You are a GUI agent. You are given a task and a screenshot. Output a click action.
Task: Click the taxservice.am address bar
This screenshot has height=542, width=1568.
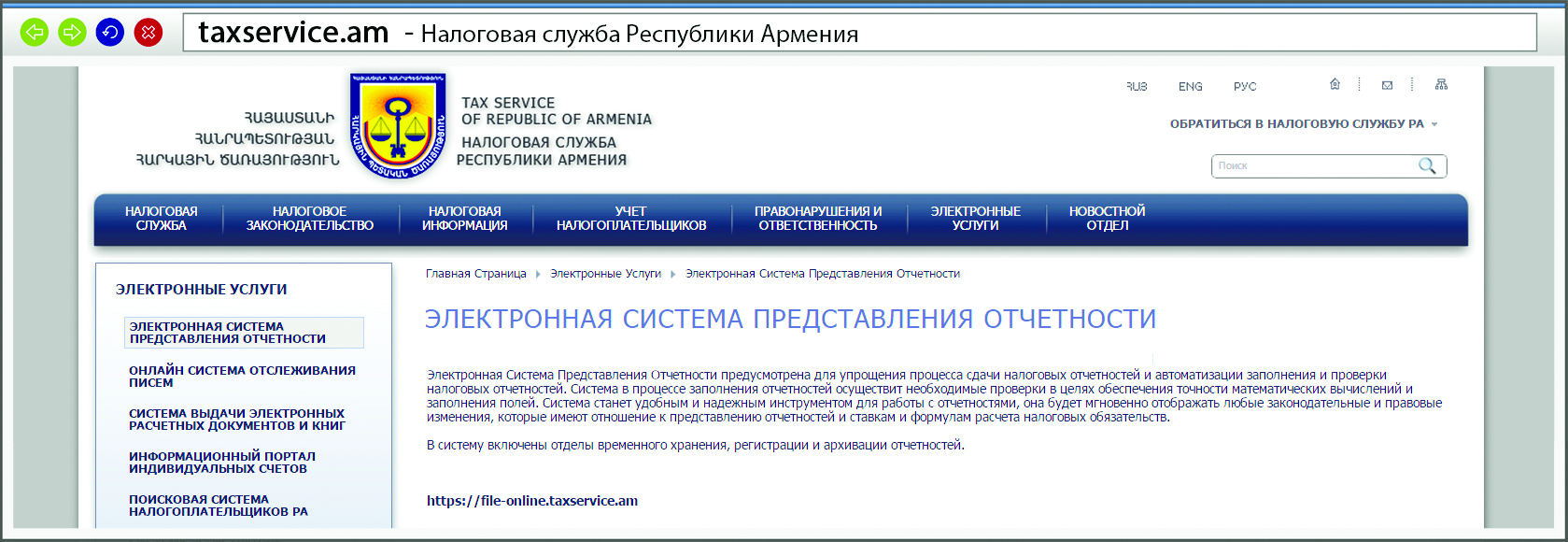(x=859, y=33)
